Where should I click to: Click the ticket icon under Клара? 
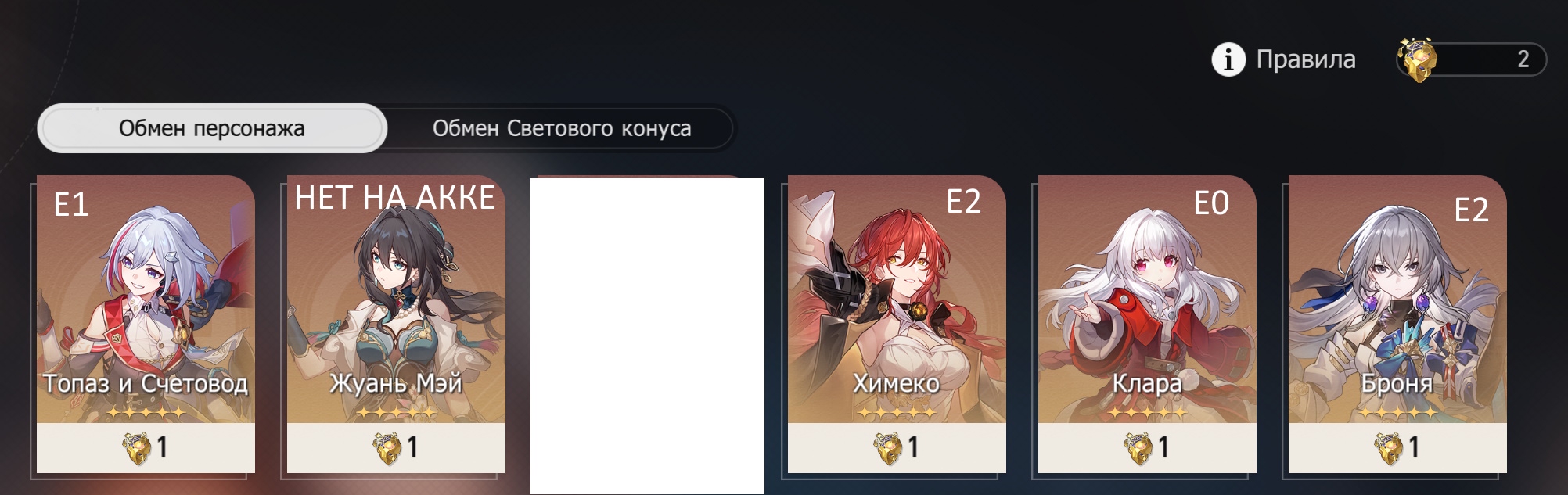click(x=1138, y=447)
